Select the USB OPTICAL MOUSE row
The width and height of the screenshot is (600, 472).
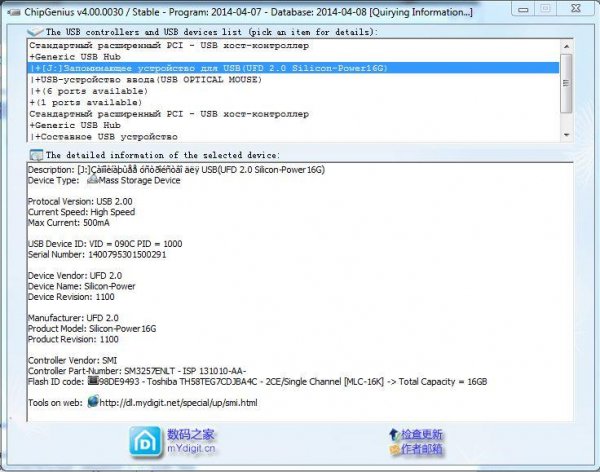(294, 80)
